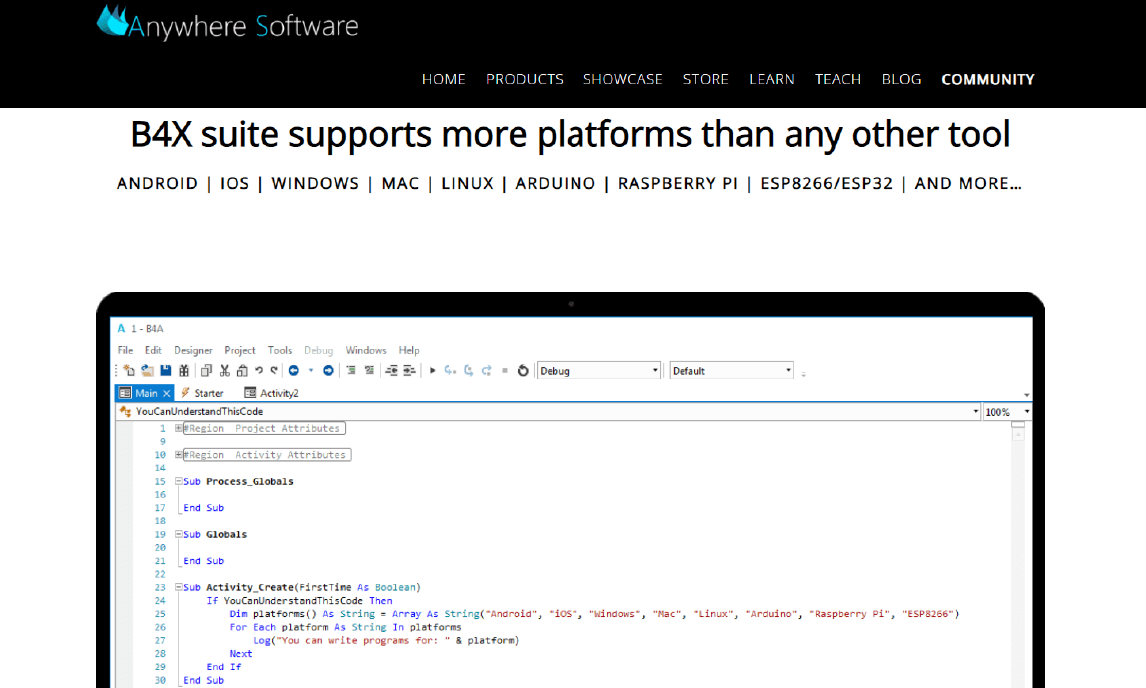Click the Anywhere Software logo

click(x=227, y=23)
